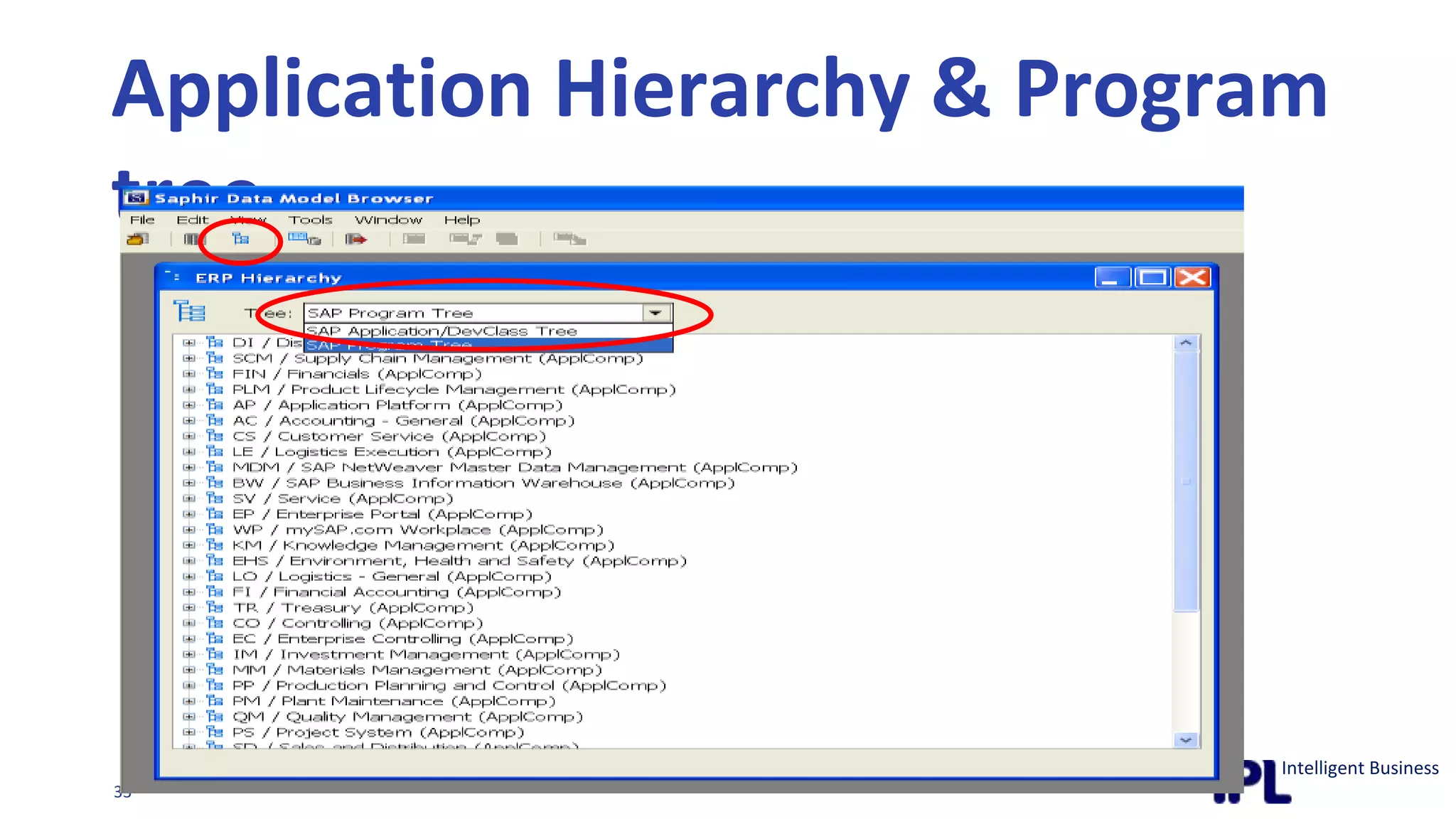Click the red arrow export toolbar icon

point(355,239)
